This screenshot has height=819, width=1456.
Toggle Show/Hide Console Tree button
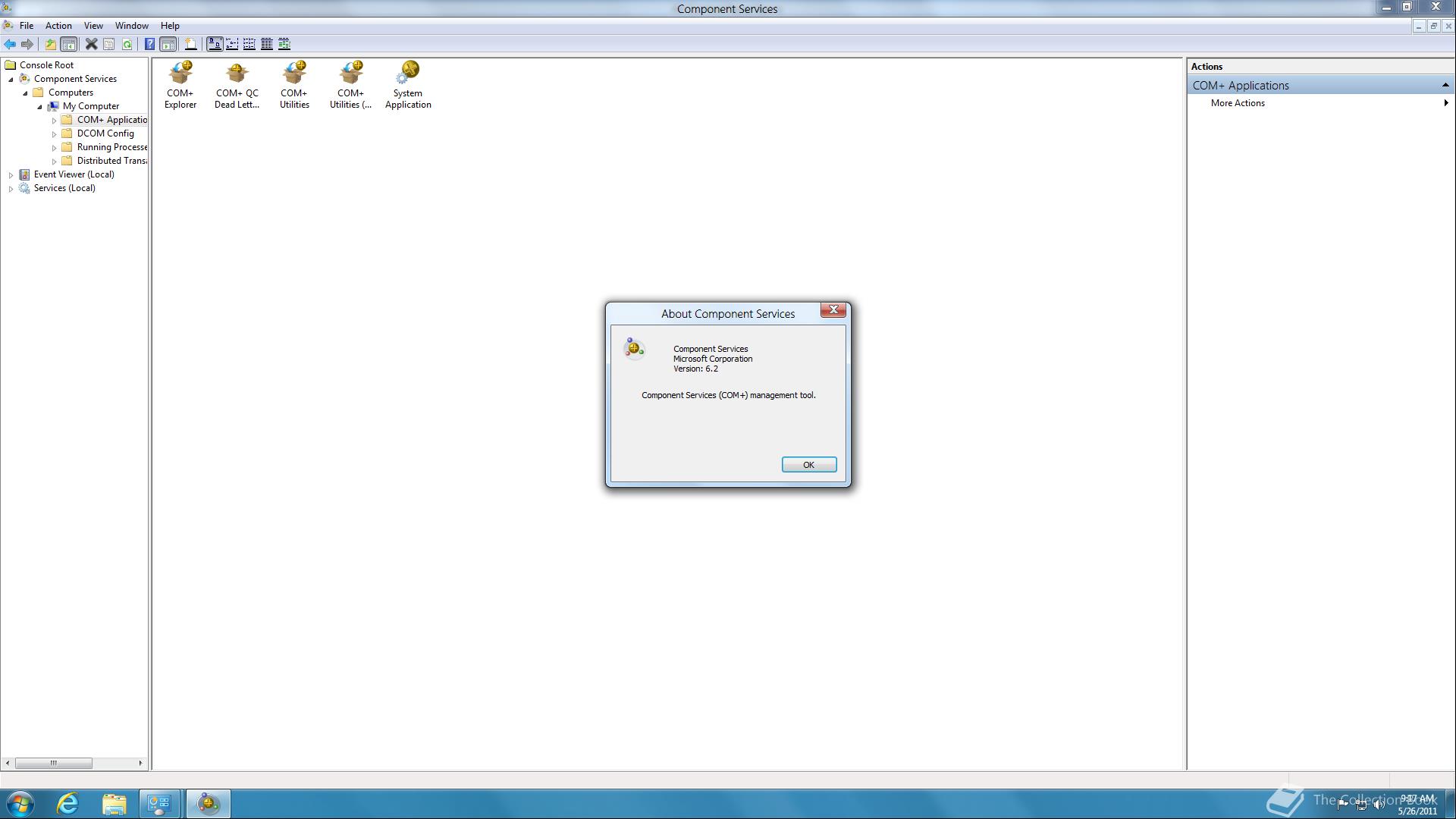[x=68, y=44]
